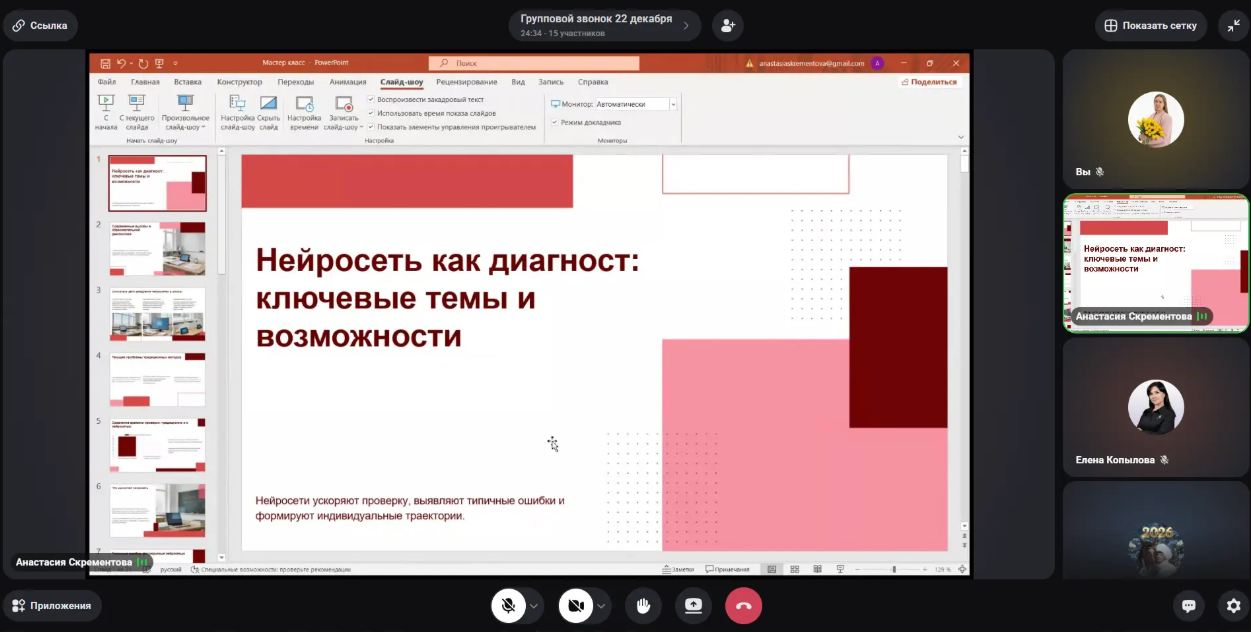Click the add participant icon
This screenshot has height=632, width=1251.
point(728,26)
